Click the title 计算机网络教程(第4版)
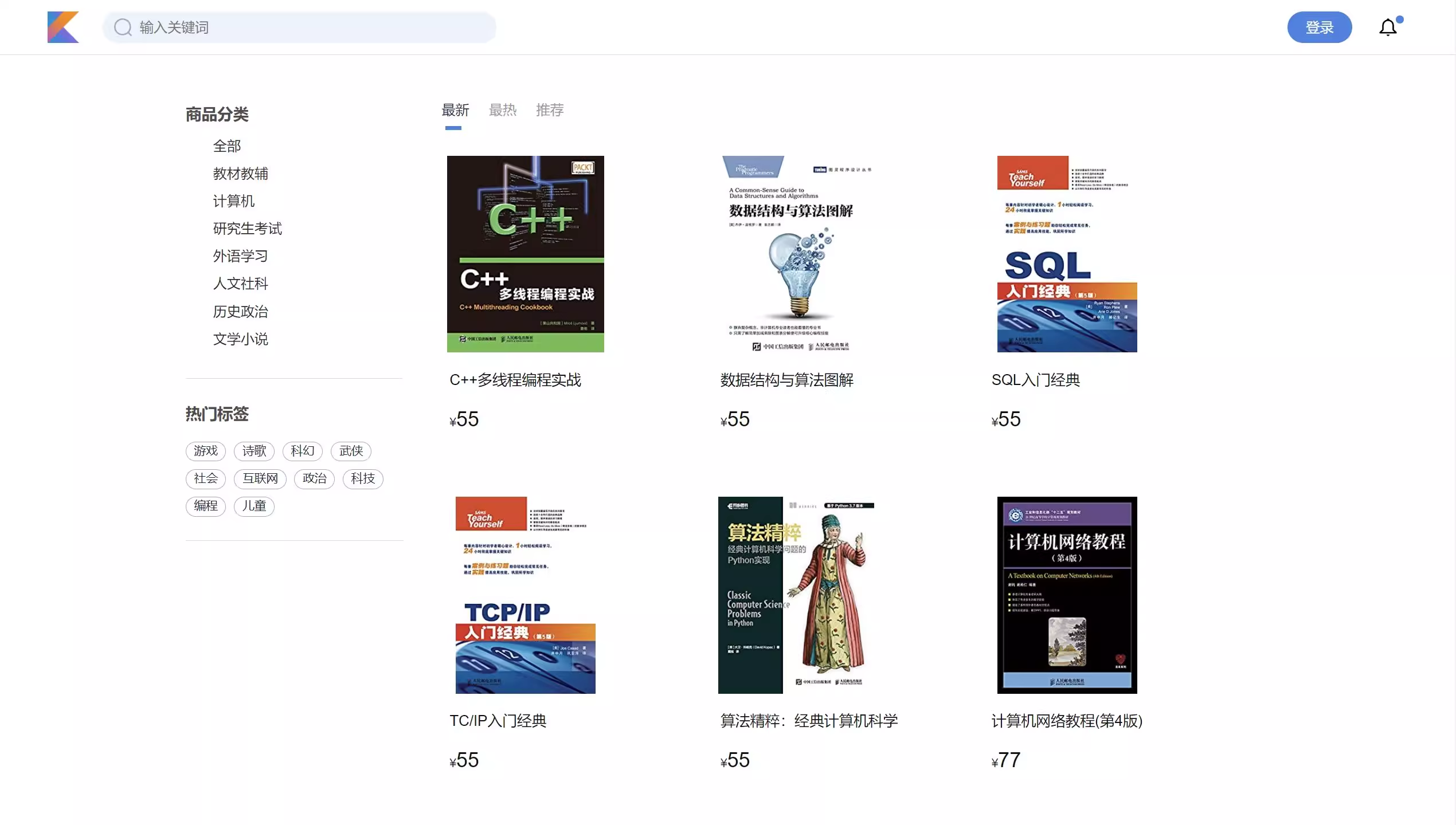This screenshot has height=825, width=1456. click(1067, 721)
